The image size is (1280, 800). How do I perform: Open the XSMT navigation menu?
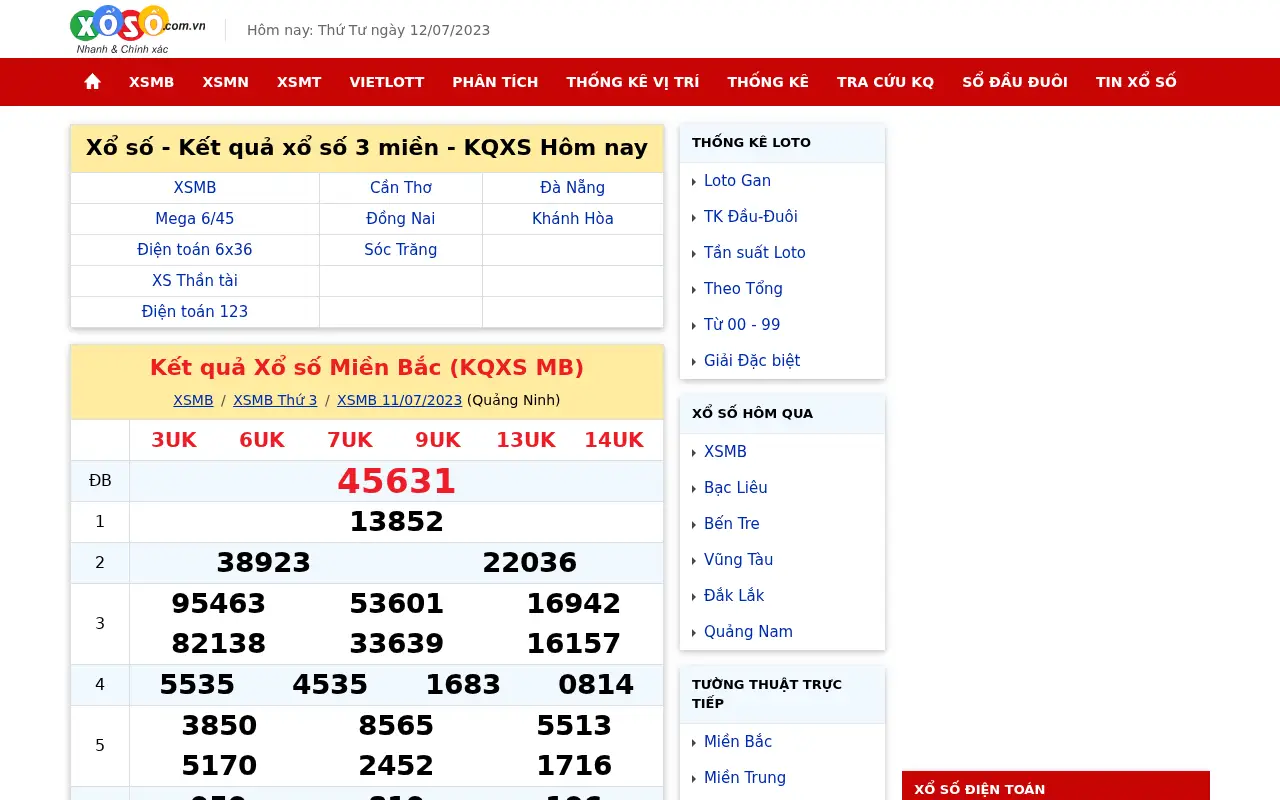[x=299, y=82]
